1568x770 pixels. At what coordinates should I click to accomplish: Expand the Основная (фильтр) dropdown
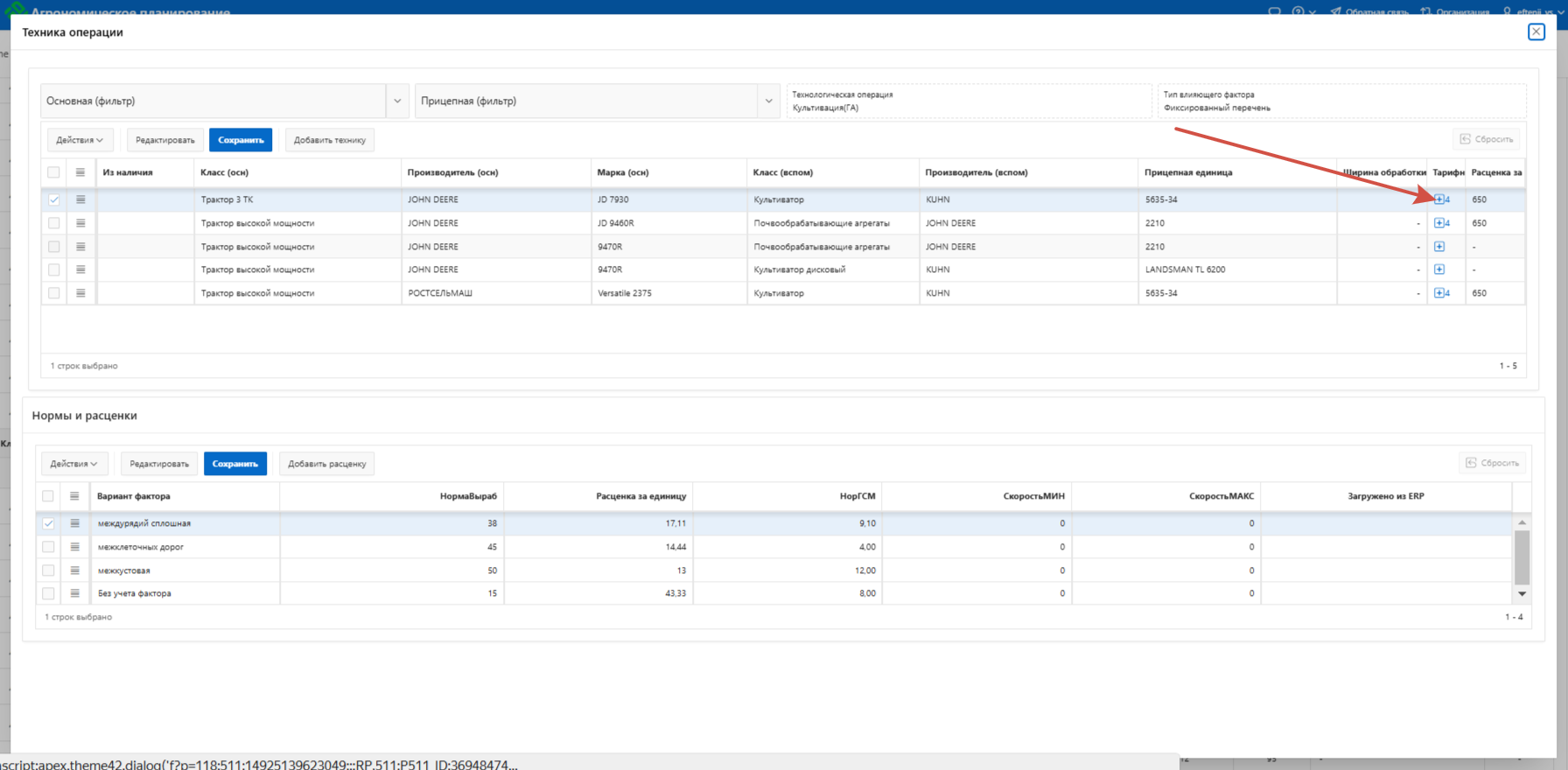click(x=397, y=101)
